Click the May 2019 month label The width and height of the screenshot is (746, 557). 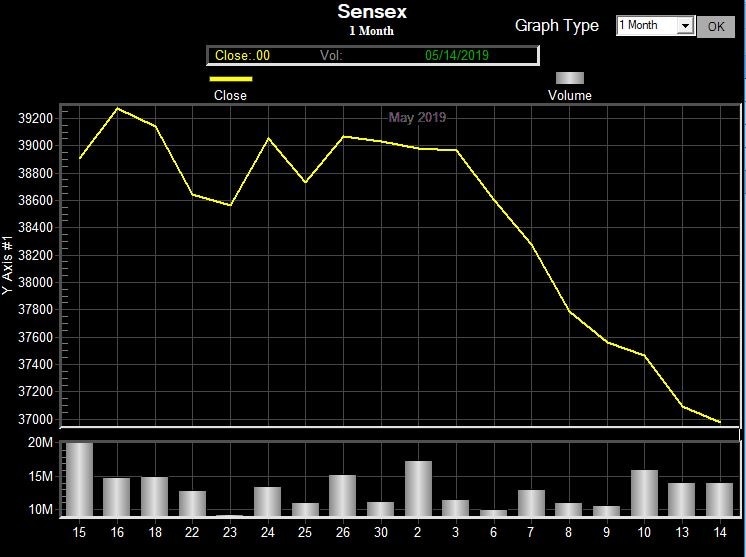417,118
